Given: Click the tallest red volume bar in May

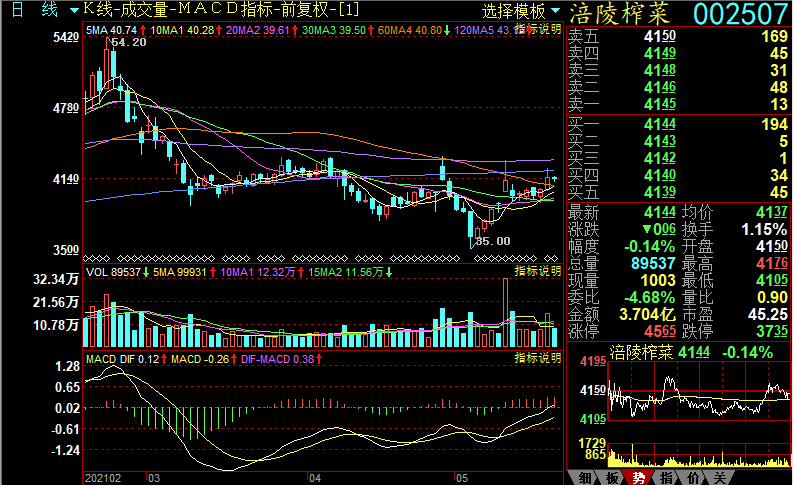Looking at the screenshot, I should click(505, 312).
